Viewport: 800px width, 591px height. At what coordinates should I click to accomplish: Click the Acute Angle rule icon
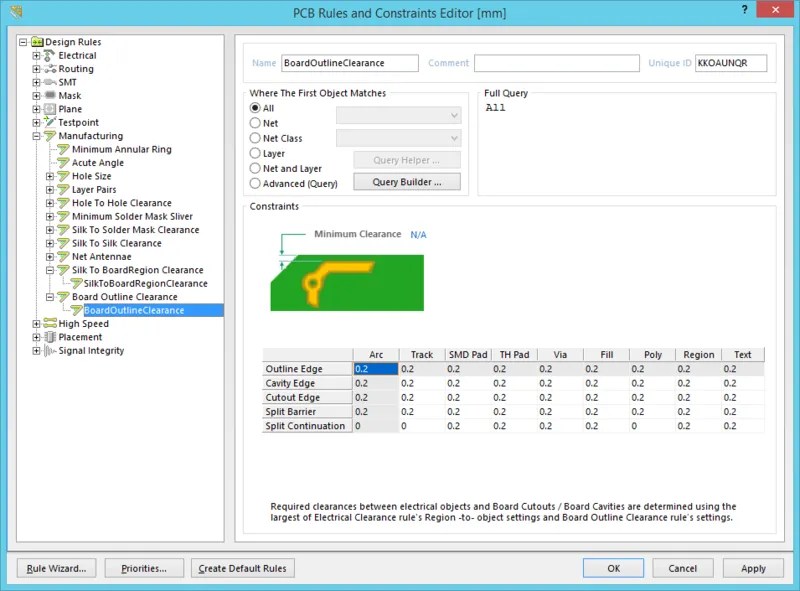[x=63, y=162]
